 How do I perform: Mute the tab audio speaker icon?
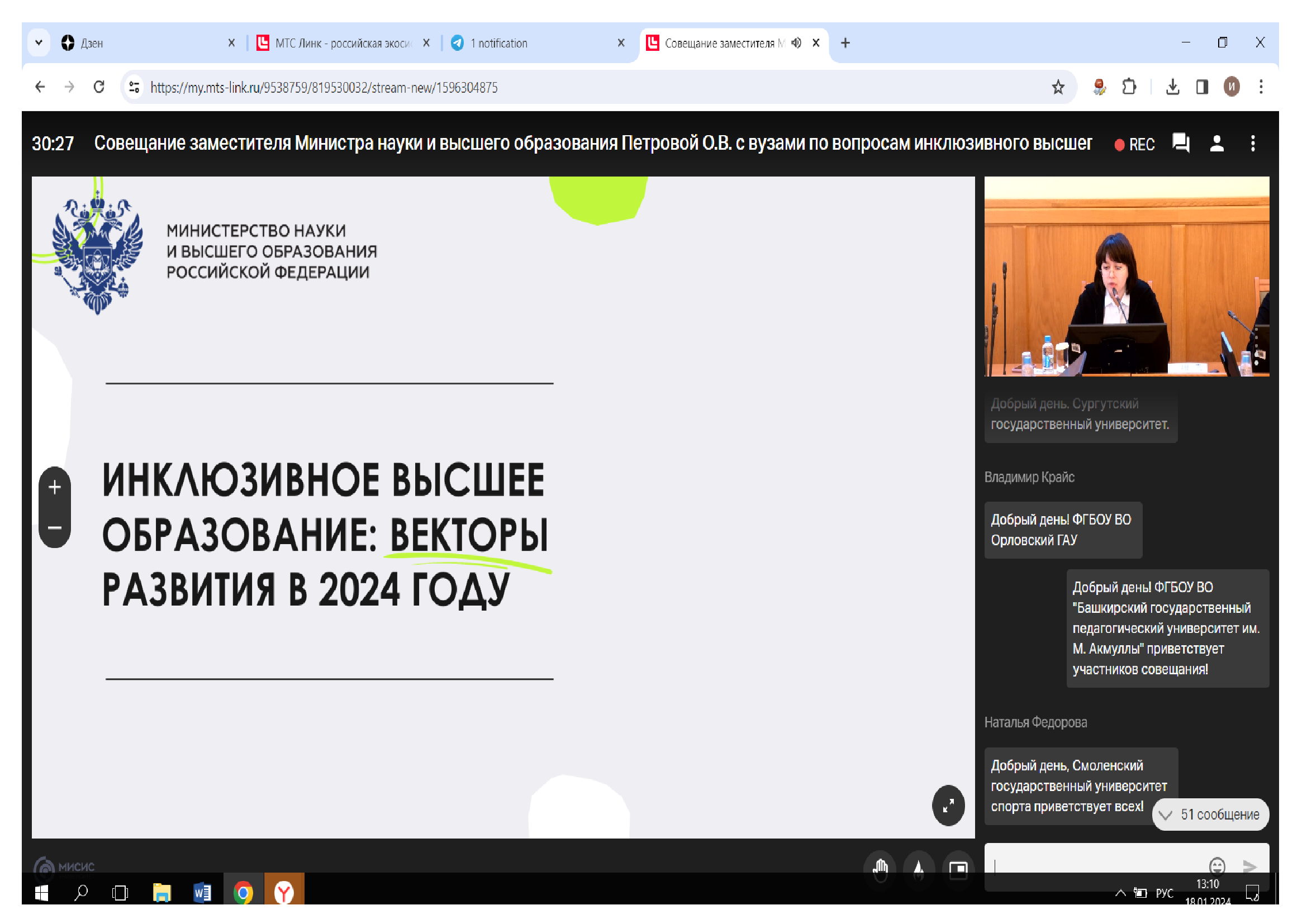coord(796,42)
